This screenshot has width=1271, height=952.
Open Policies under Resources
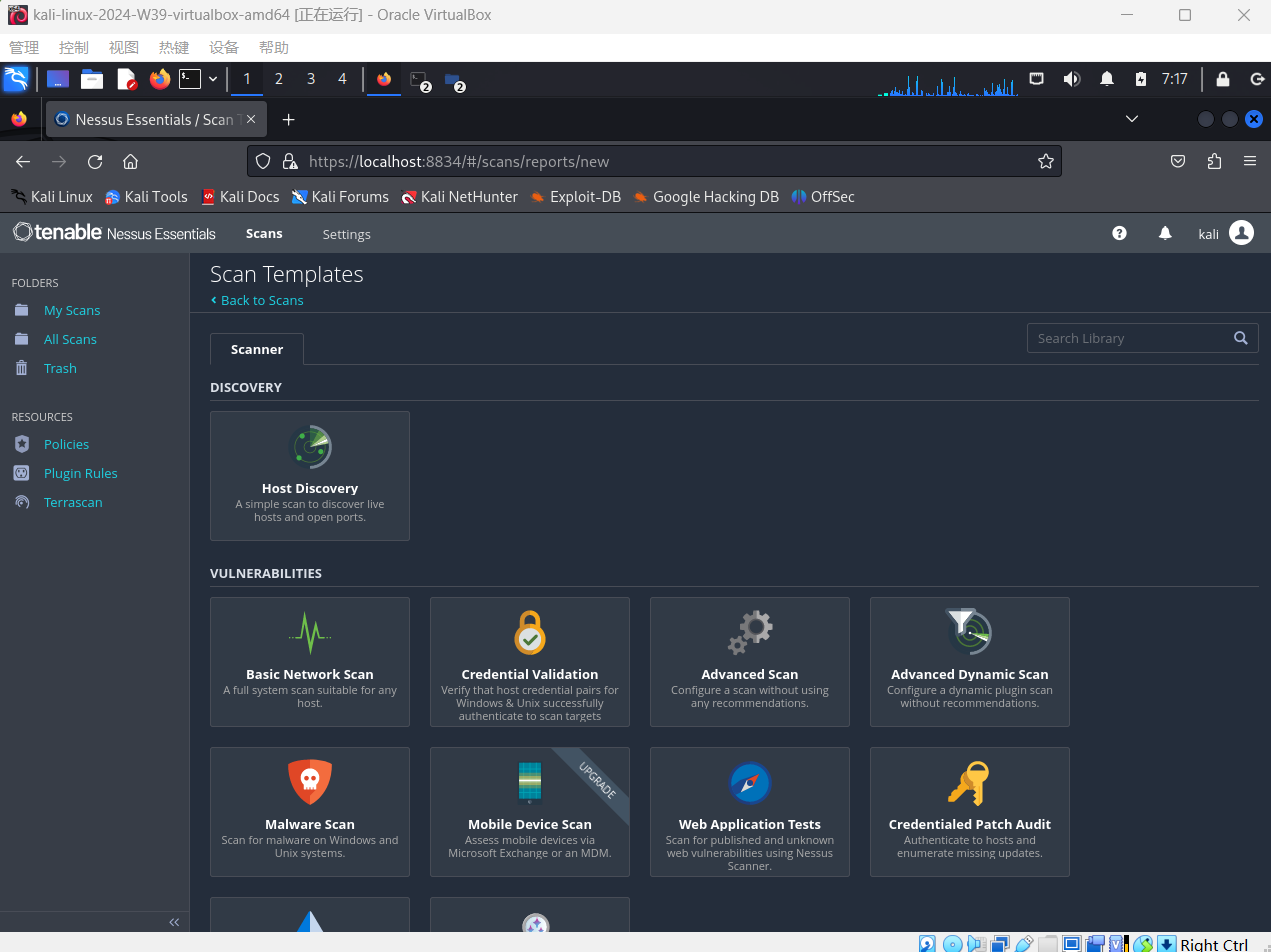[66, 444]
